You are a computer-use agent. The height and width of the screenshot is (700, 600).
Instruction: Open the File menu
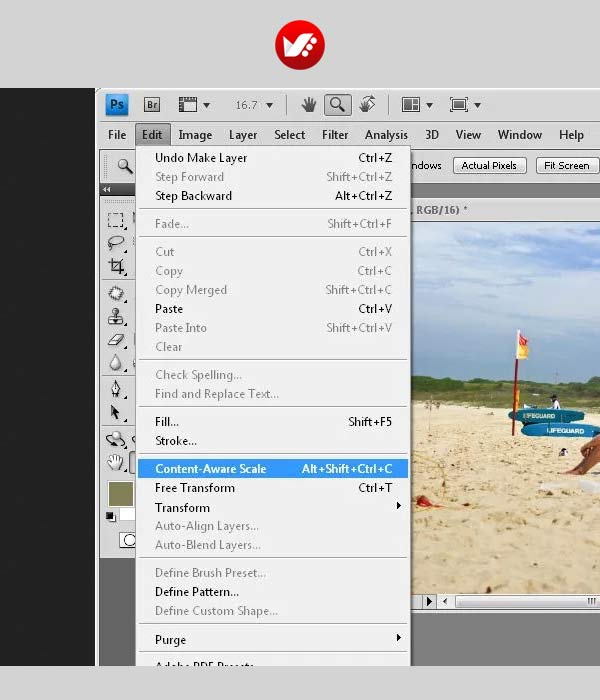coord(117,135)
